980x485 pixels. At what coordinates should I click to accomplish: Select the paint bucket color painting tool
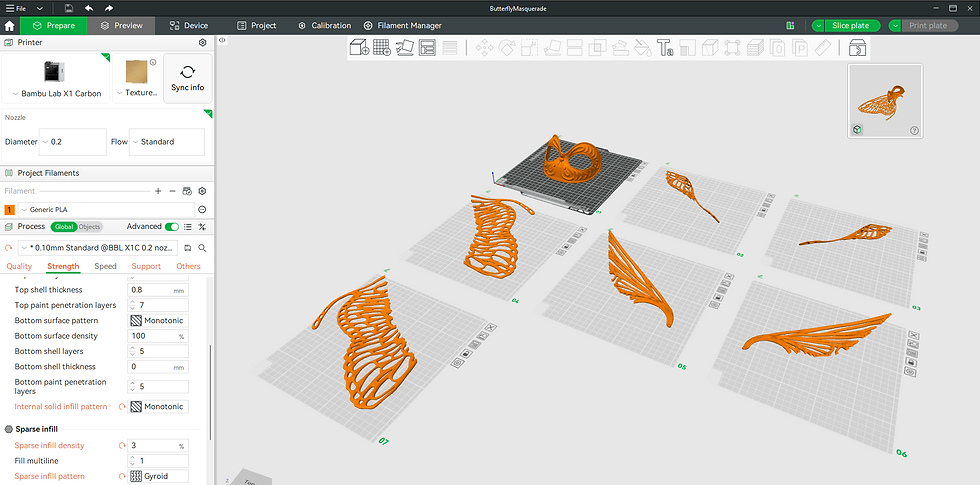click(x=642, y=48)
